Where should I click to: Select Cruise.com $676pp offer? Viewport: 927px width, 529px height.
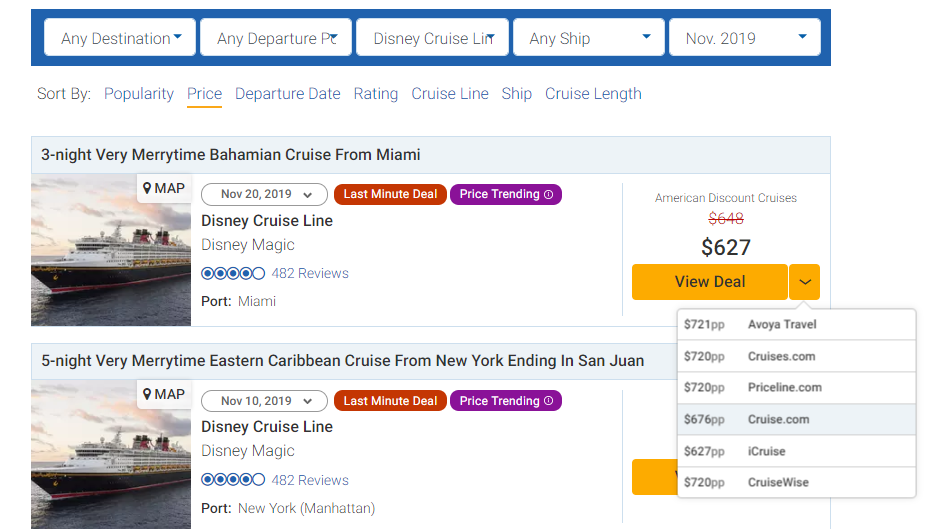796,420
